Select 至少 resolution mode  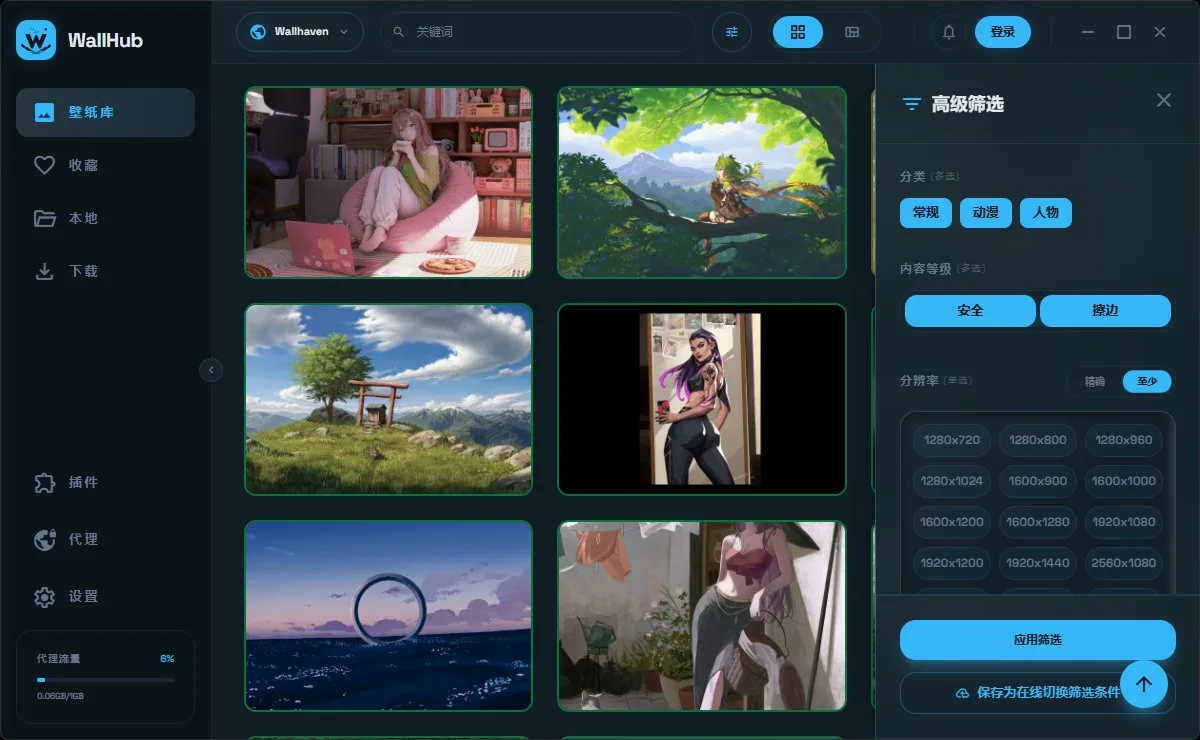click(1146, 381)
